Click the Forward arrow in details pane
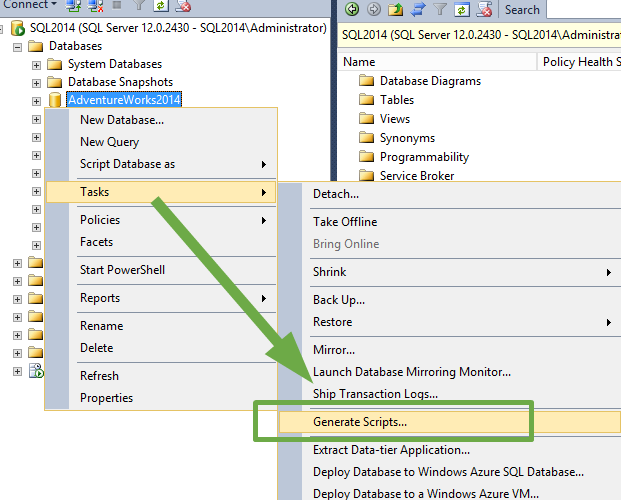The image size is (621, 500). [x=373, y=9]
